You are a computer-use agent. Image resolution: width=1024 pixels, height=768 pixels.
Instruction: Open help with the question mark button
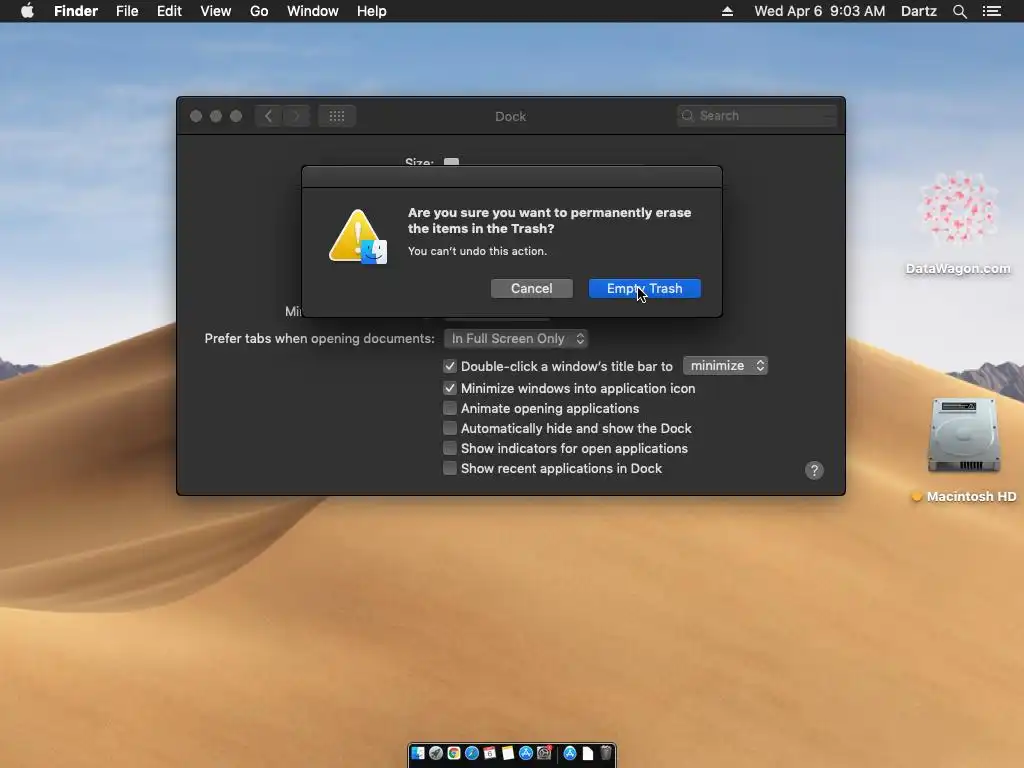pyautogui.click(x=814, y=470)
